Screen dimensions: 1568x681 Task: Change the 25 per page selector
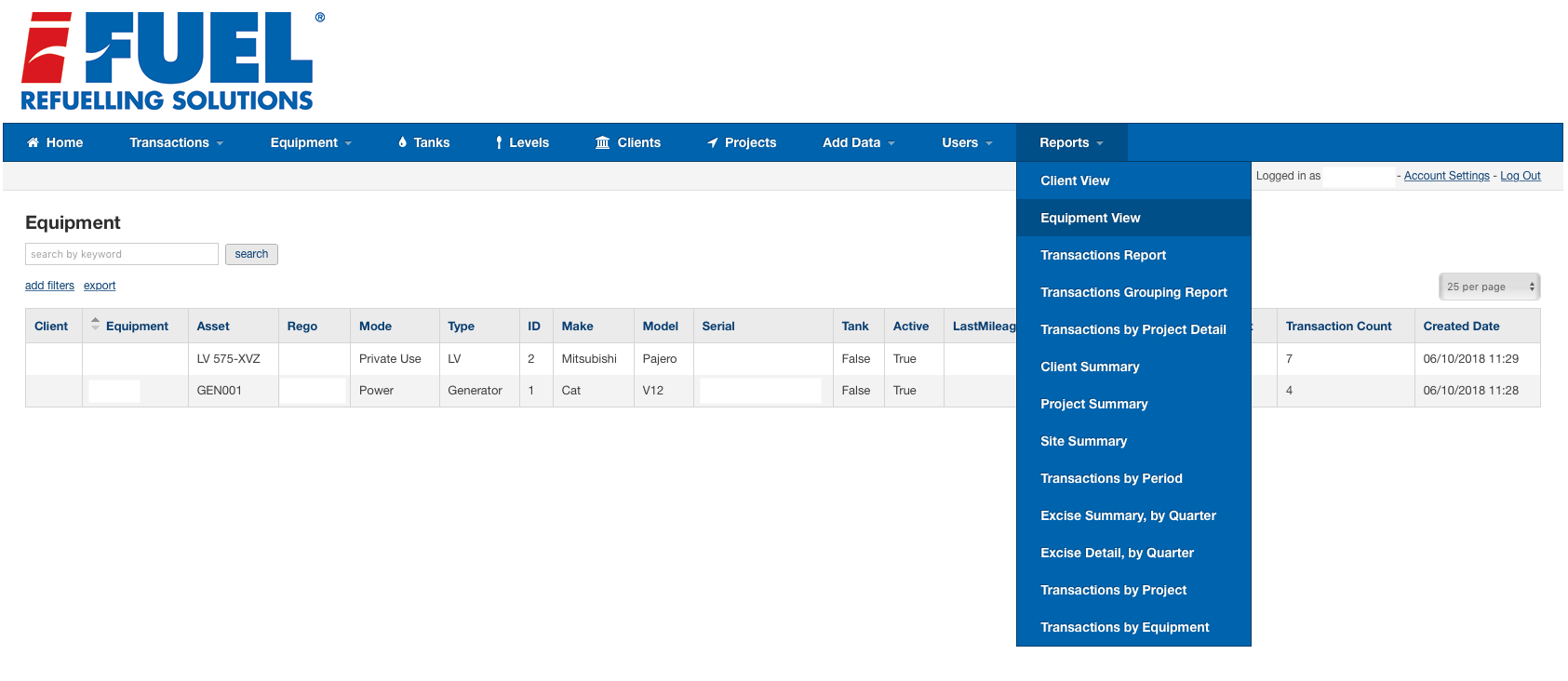[1489, 287]
